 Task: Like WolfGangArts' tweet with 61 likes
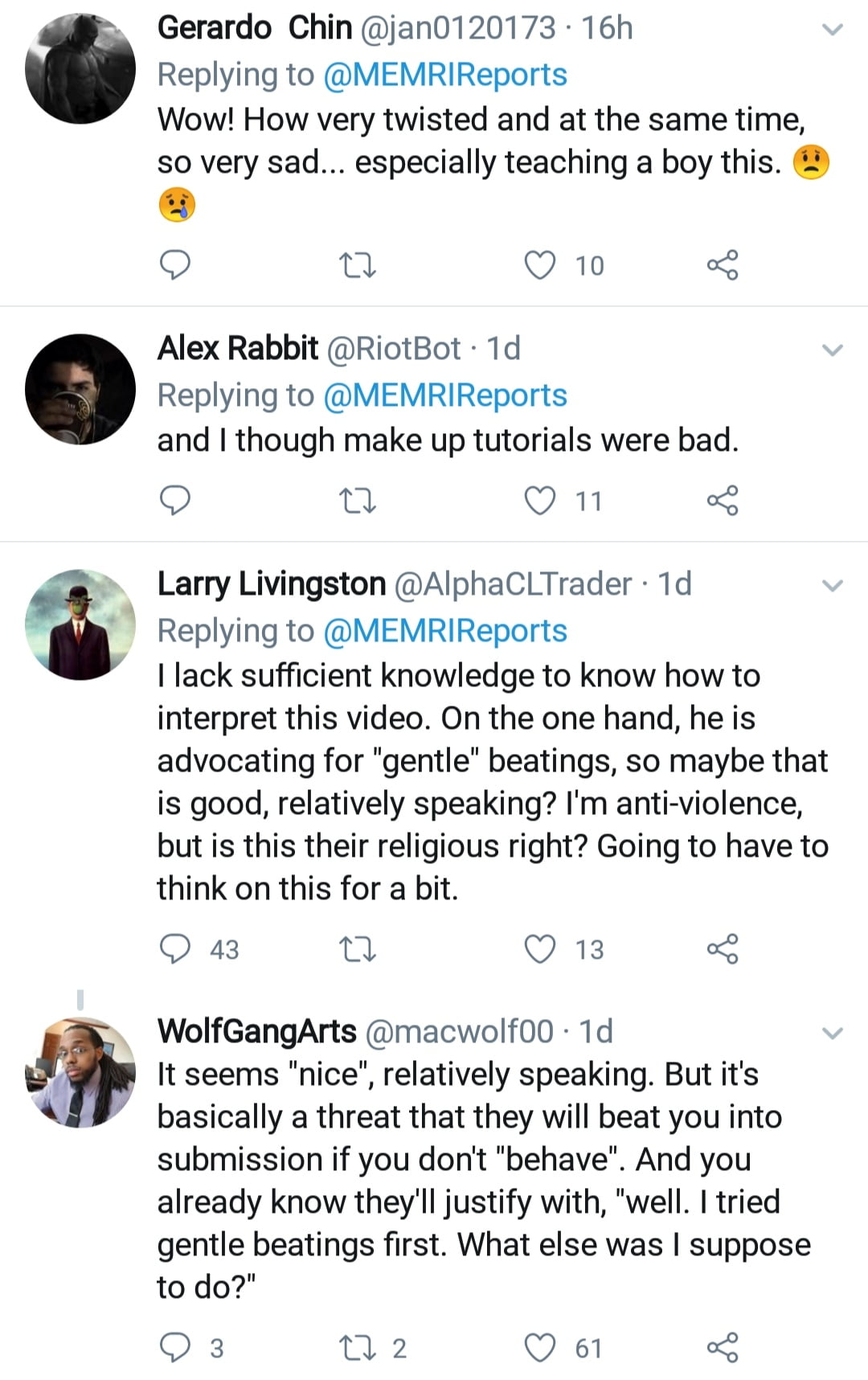pos(540,1348)
